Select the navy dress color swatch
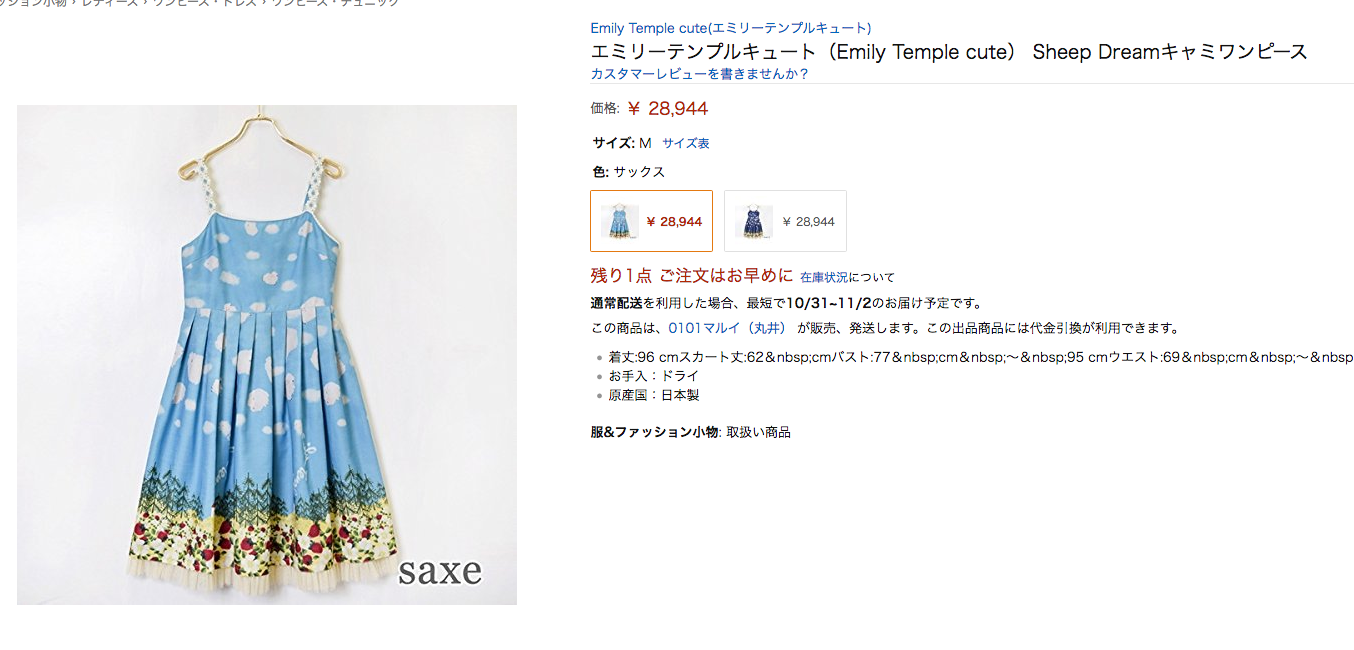This screenshot has width=1354, height=650. [x=785, y=221]
